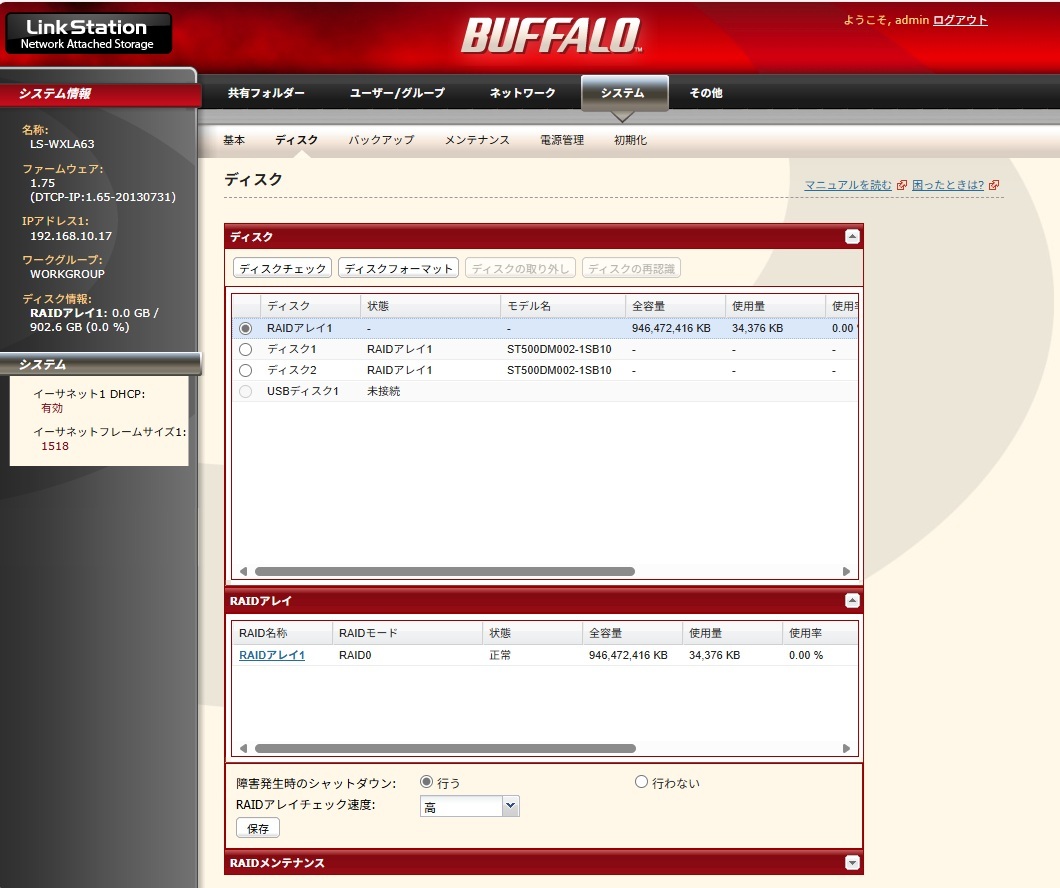Click disk table 状態 column header
The height and width of the screenshot is (888, 1060).
coord(430,306)
